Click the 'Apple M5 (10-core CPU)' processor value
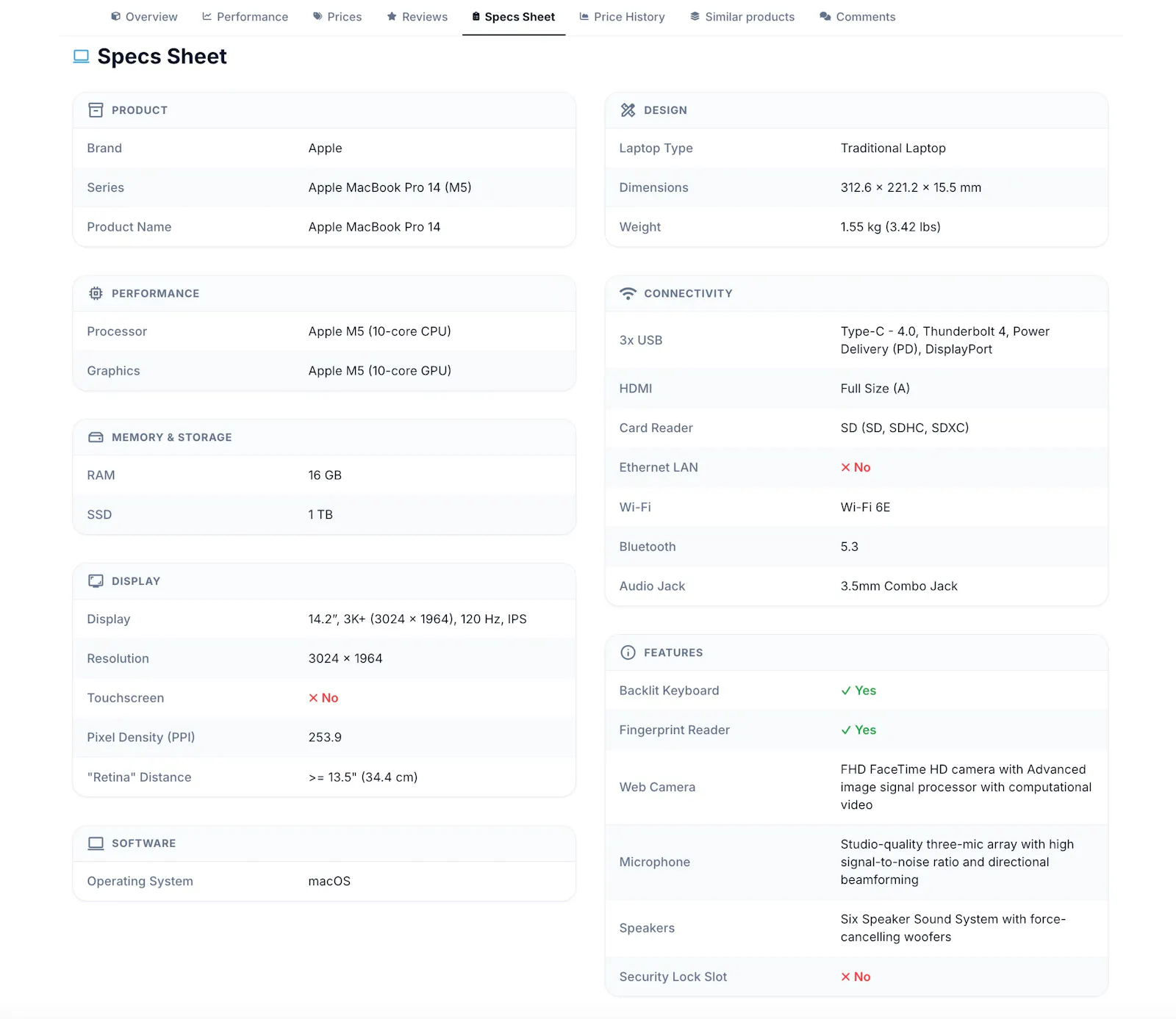 (379, 331)
